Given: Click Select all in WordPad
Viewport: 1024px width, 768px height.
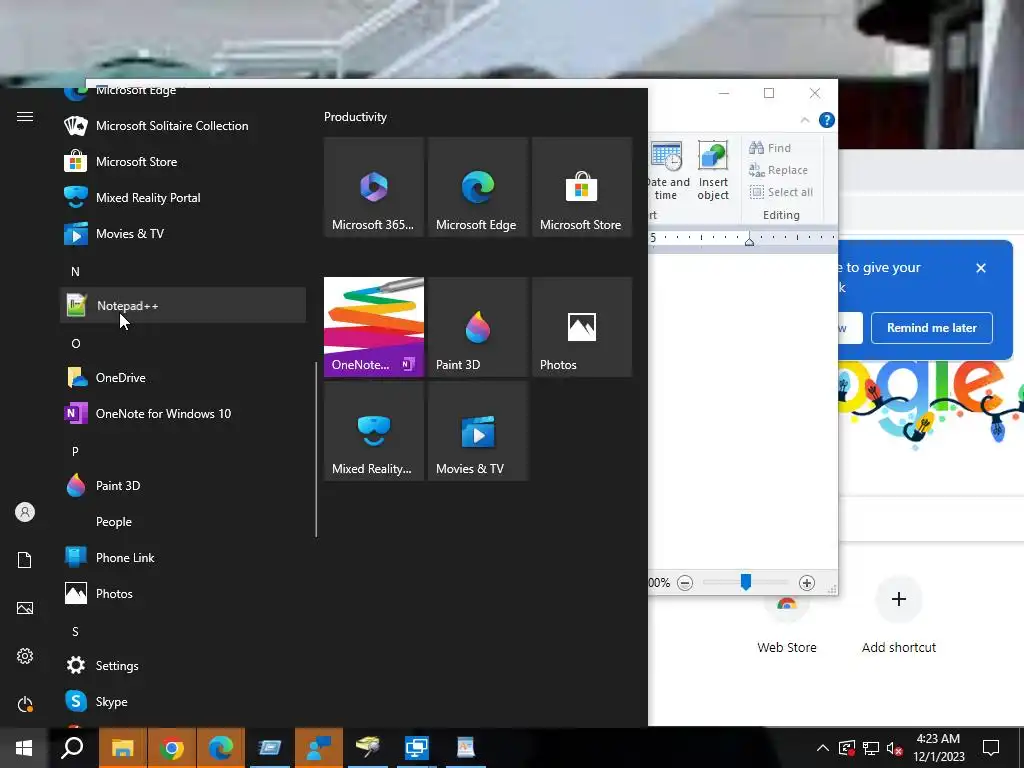Looking at the screenshot, I should (x=781, y=192).
